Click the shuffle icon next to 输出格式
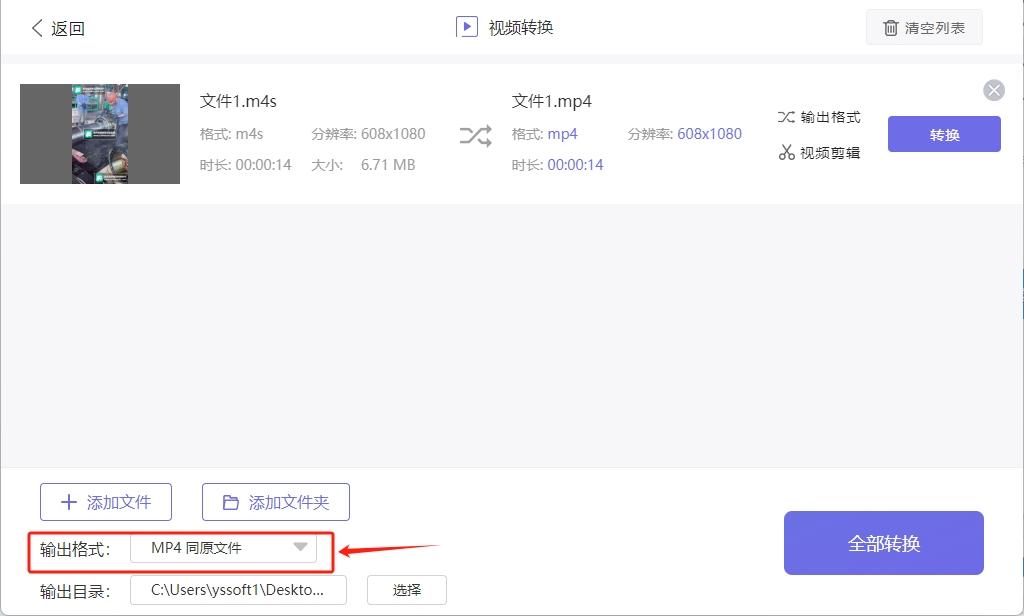Viewport: 1024px width, 616px height. 786,117
